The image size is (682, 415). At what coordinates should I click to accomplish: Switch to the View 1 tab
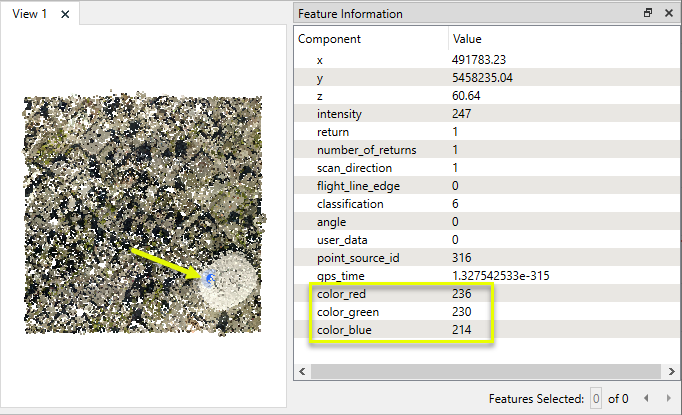pyautogui.click(x=30, y=14)
